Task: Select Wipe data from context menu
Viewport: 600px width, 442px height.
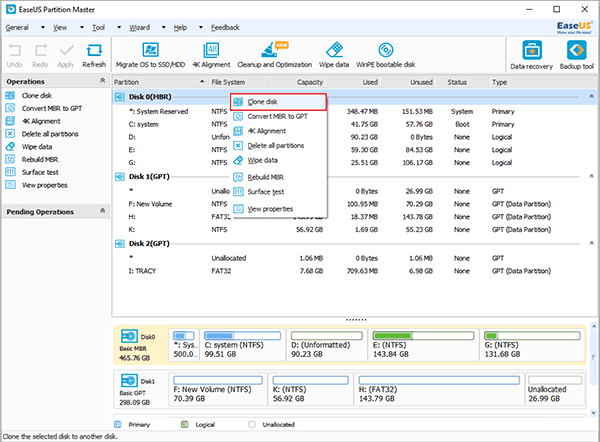Action: tap(278, 160)
